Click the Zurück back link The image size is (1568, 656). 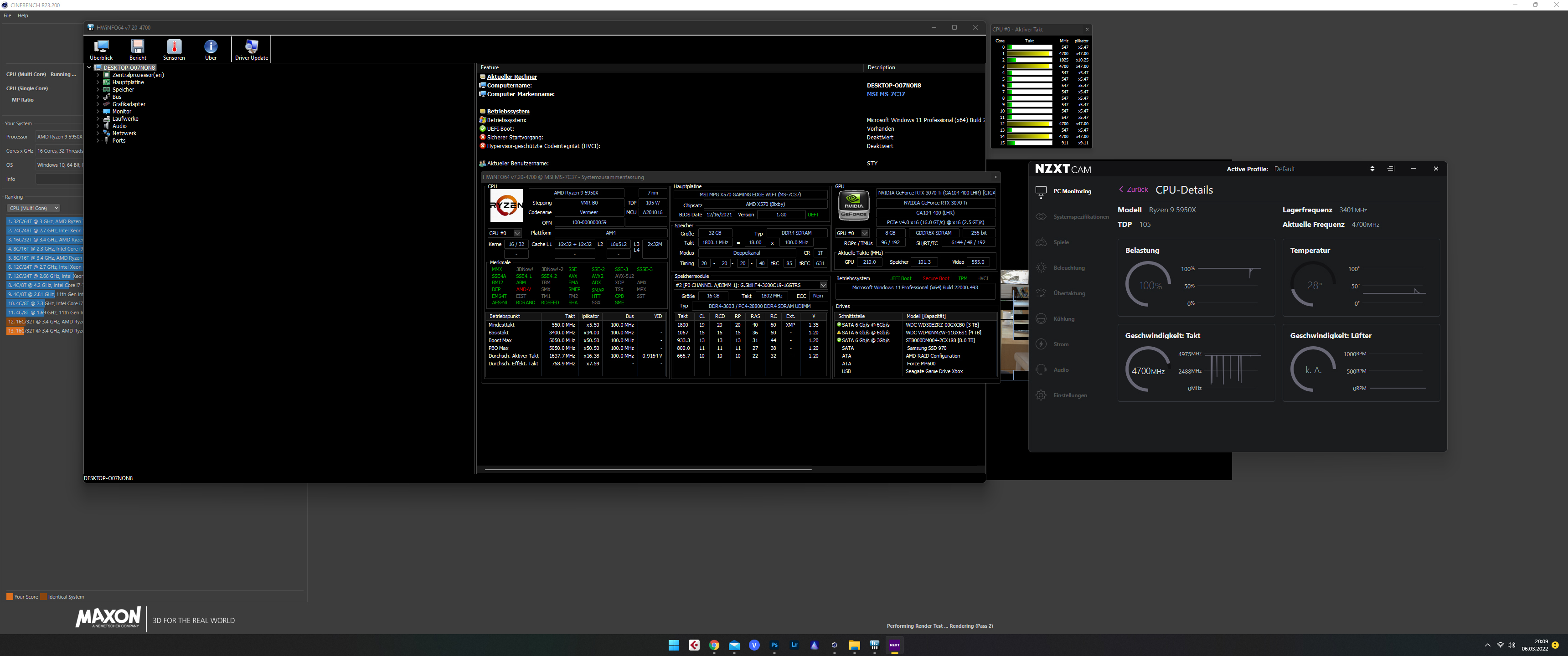(x=1134, y=190)
